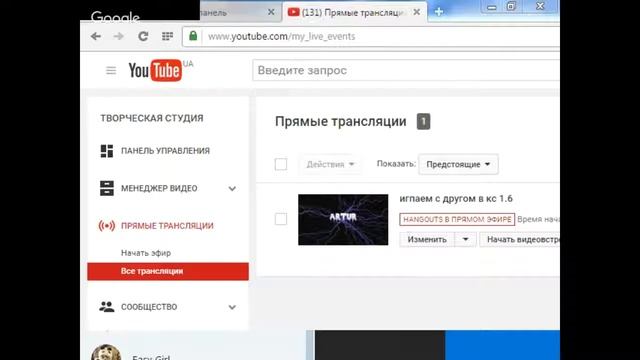Click the Hangouts в прямом эфире badge
The image size is (640, 360).
point(457,219)
